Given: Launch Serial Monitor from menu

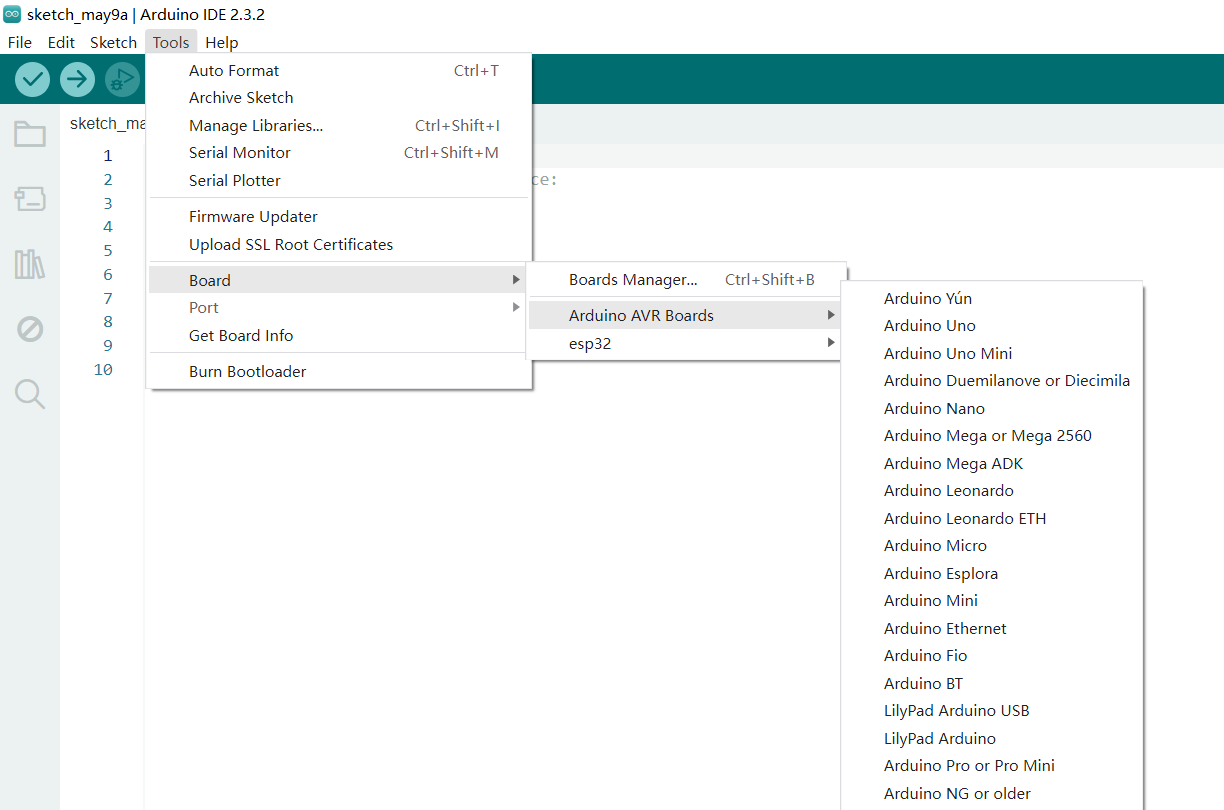Looking at the screenshot, I should 339,153.
